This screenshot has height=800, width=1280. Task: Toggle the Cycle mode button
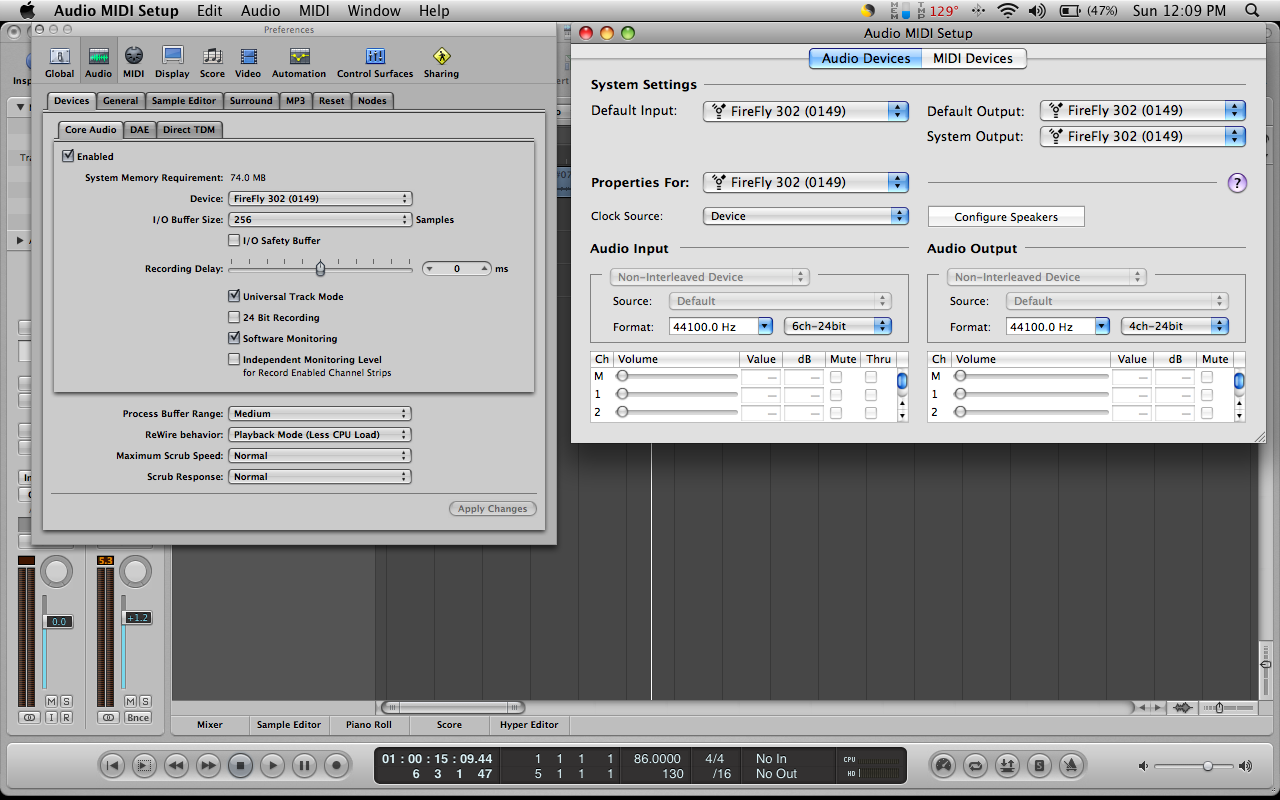[974, 766]
